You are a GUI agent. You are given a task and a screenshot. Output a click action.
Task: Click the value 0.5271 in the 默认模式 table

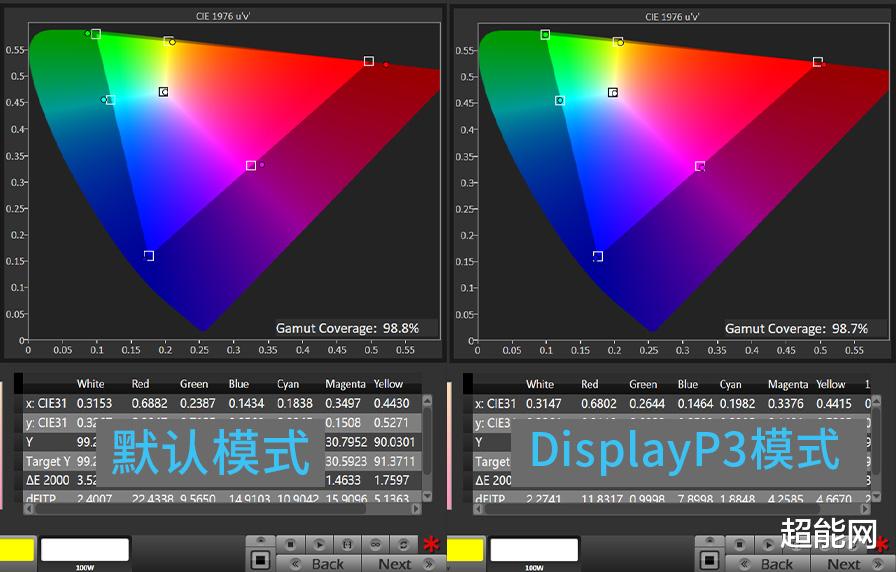391,423
